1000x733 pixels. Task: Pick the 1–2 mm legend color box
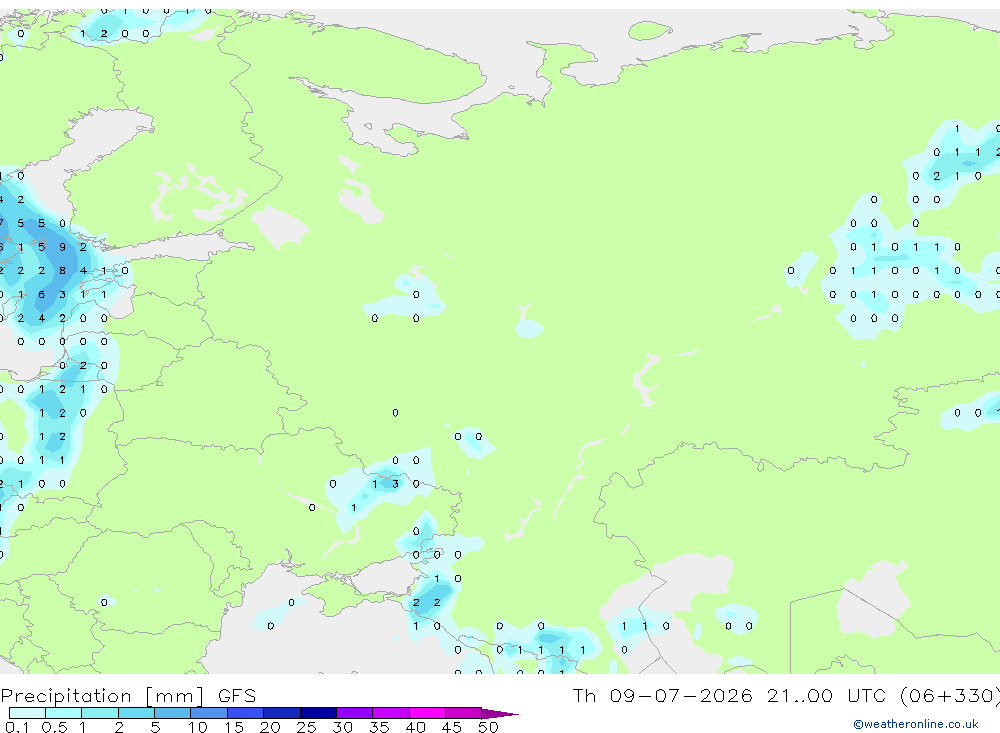point(100,713)
